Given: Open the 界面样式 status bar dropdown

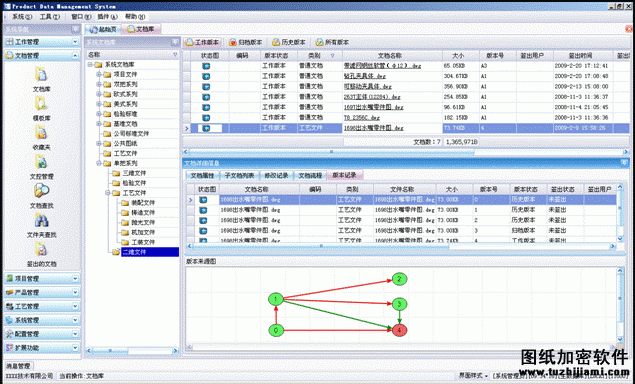Looking at the screenshot, I should pyautogui.click(x=473, y=376).
